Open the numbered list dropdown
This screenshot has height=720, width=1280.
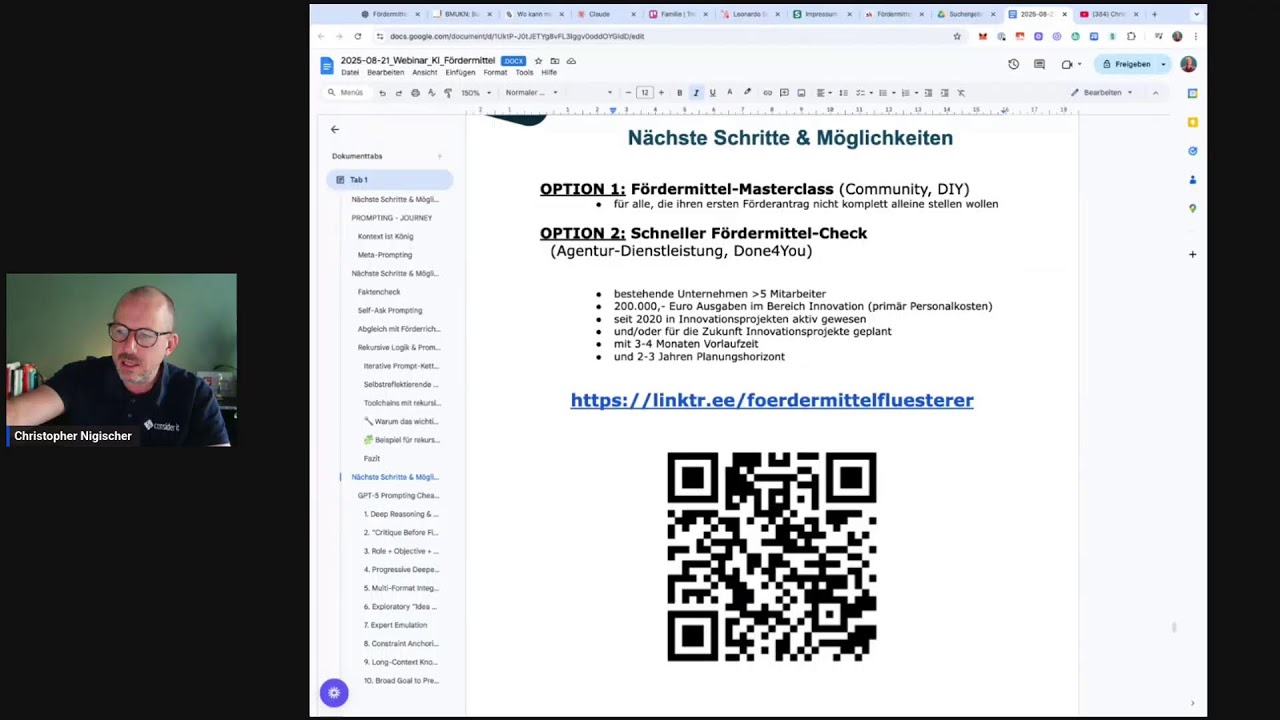pos(908,93)
